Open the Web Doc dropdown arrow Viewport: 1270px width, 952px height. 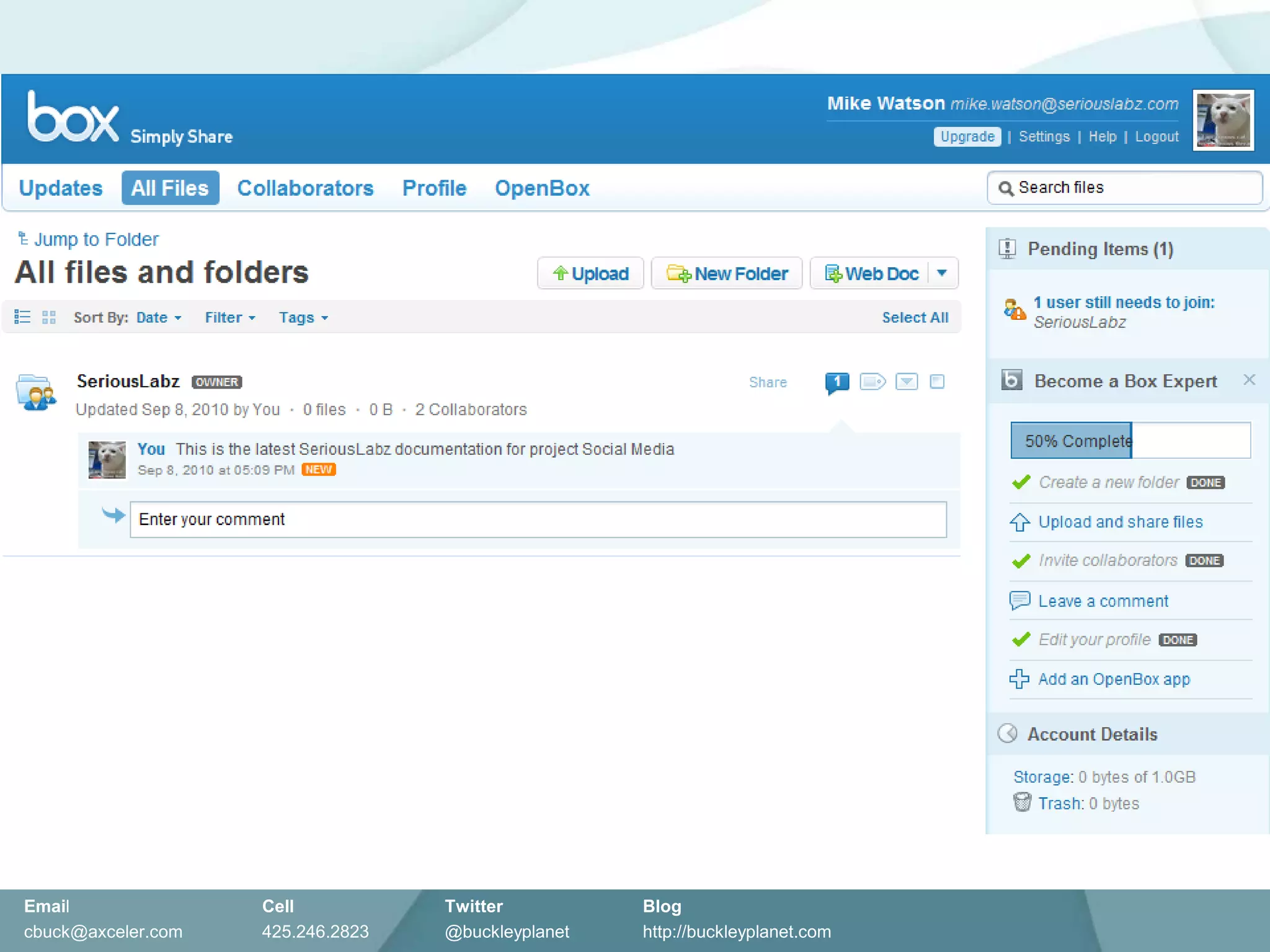pyautogui.click(x=942, y=273)
